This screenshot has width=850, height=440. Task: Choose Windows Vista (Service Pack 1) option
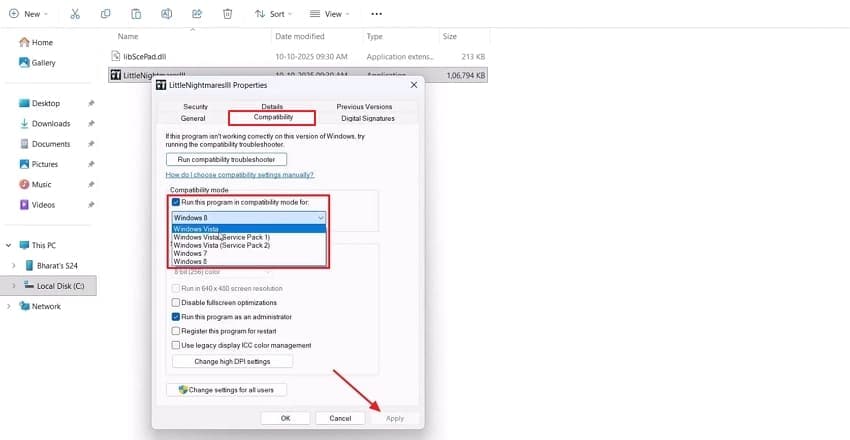[x=249, y=237]
